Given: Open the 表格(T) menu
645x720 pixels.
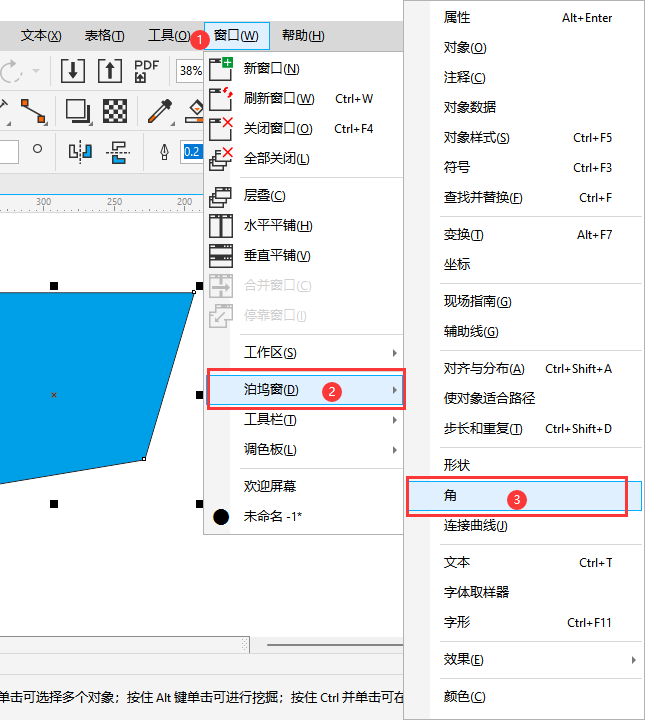Looking at the screenshot, I should (x=104, y=36).
